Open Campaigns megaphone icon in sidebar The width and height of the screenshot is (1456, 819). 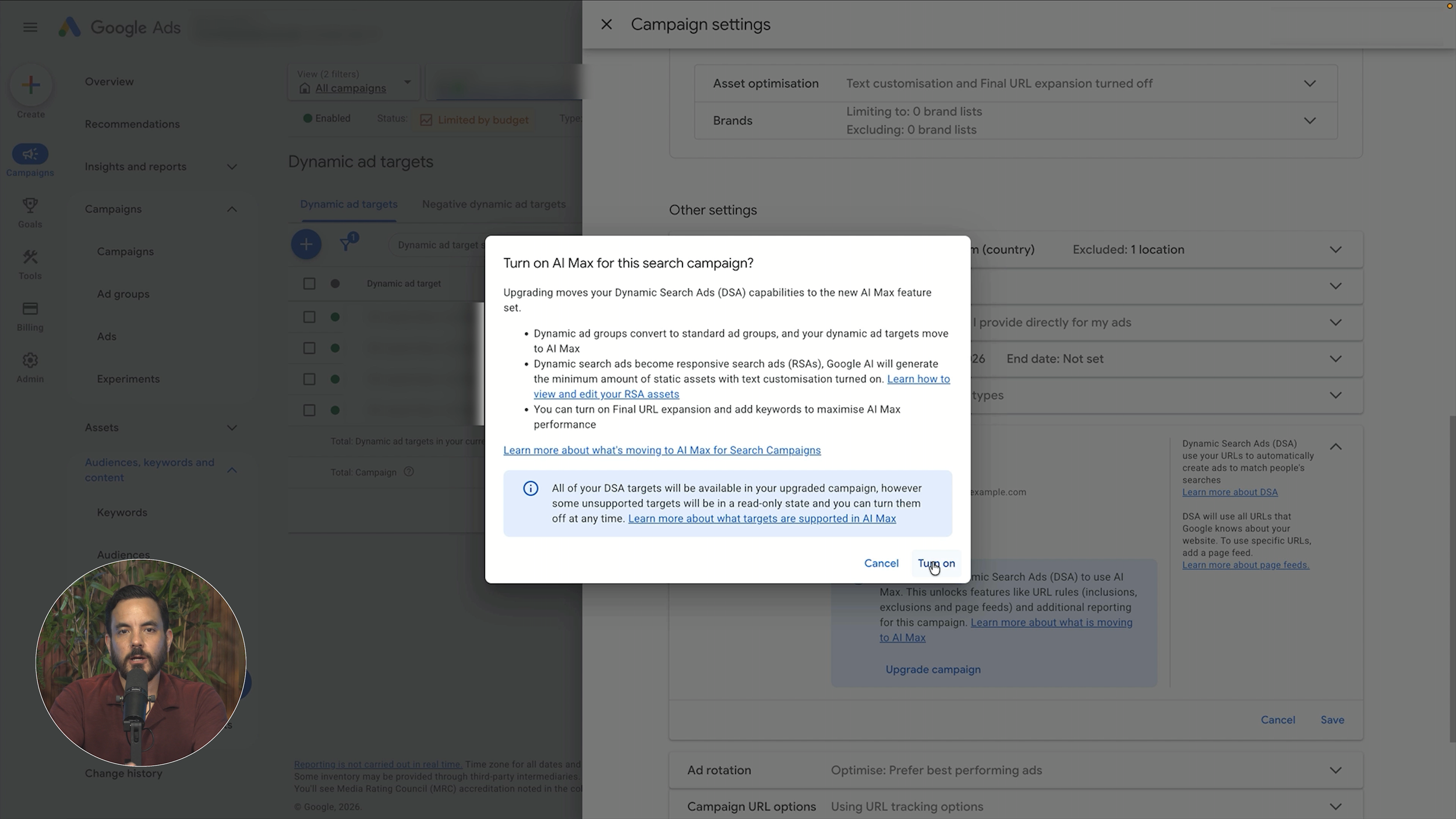click(x=30, y=154)
